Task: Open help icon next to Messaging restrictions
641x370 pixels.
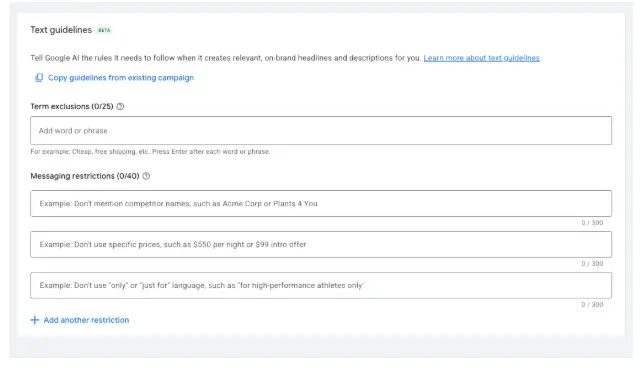Action: (x=146, y=176)
